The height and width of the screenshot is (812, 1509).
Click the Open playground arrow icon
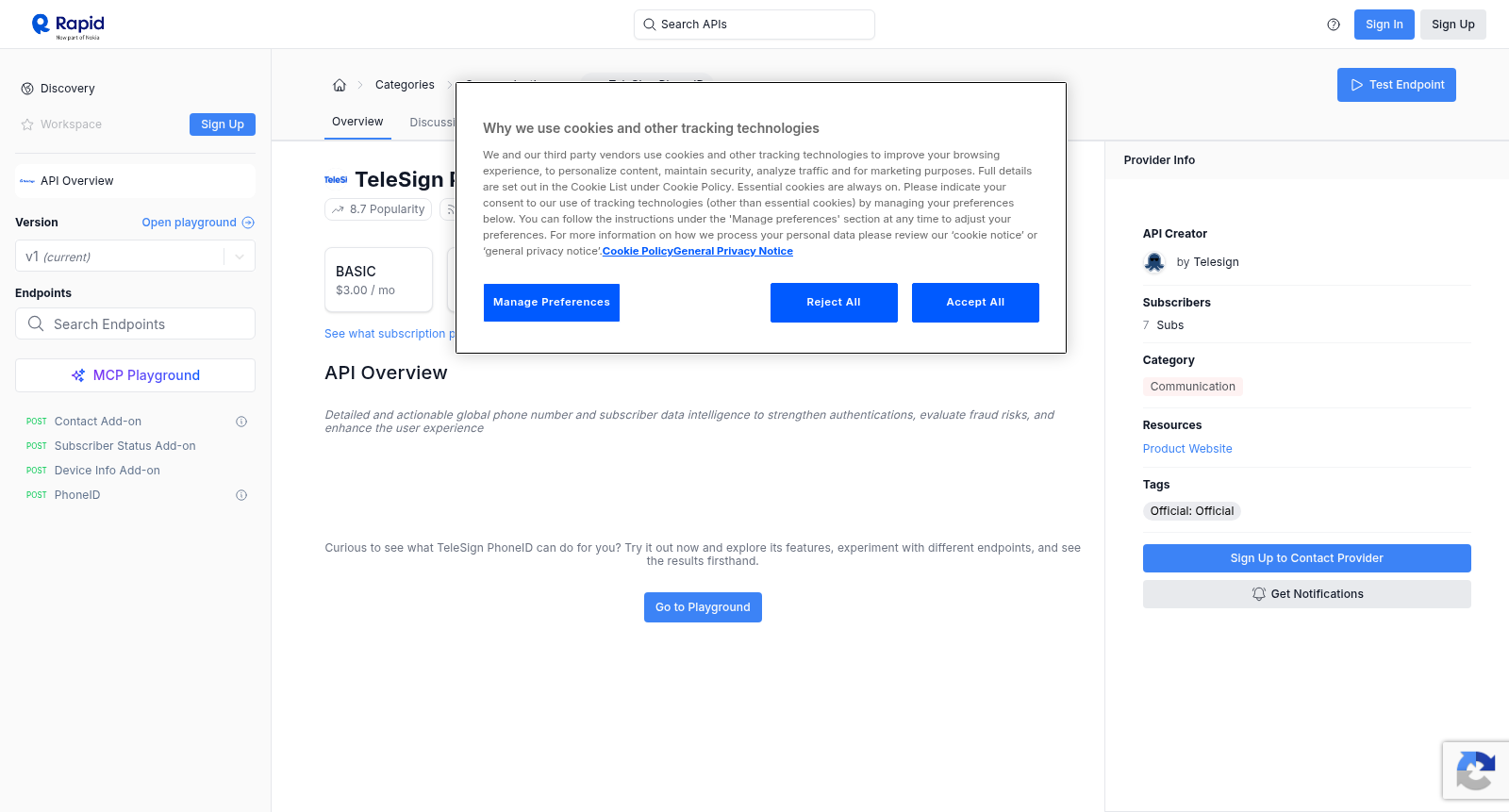[248, 223]
